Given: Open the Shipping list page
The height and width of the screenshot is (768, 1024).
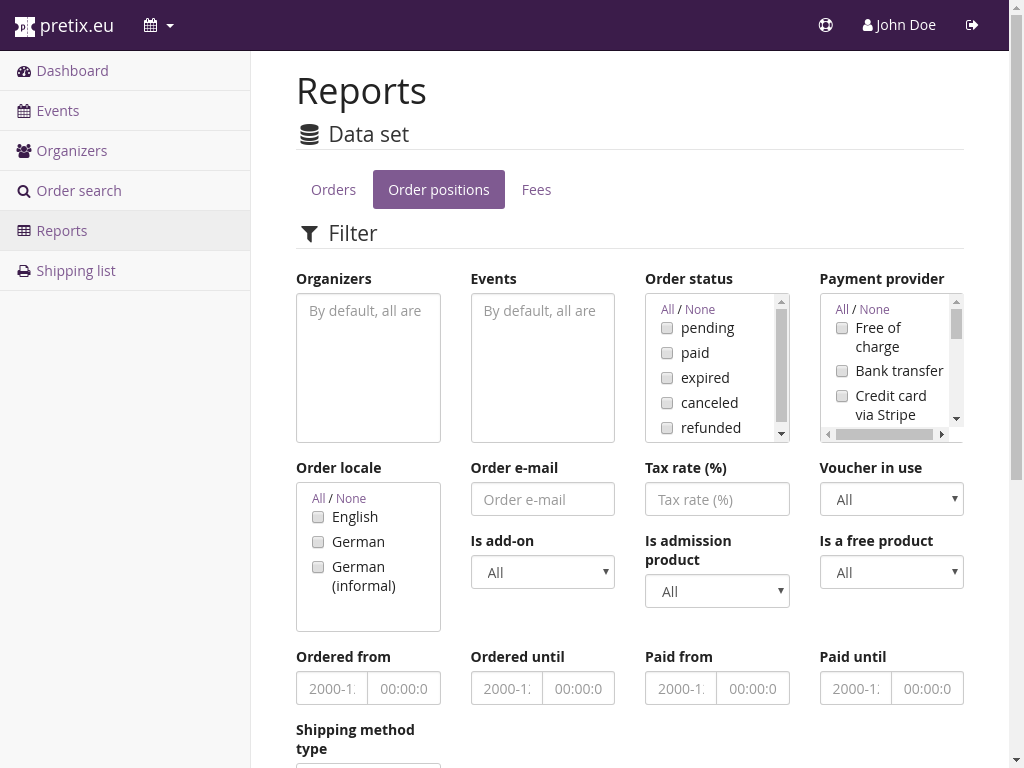Looking at the screenshot, I should tap(75, 271).
